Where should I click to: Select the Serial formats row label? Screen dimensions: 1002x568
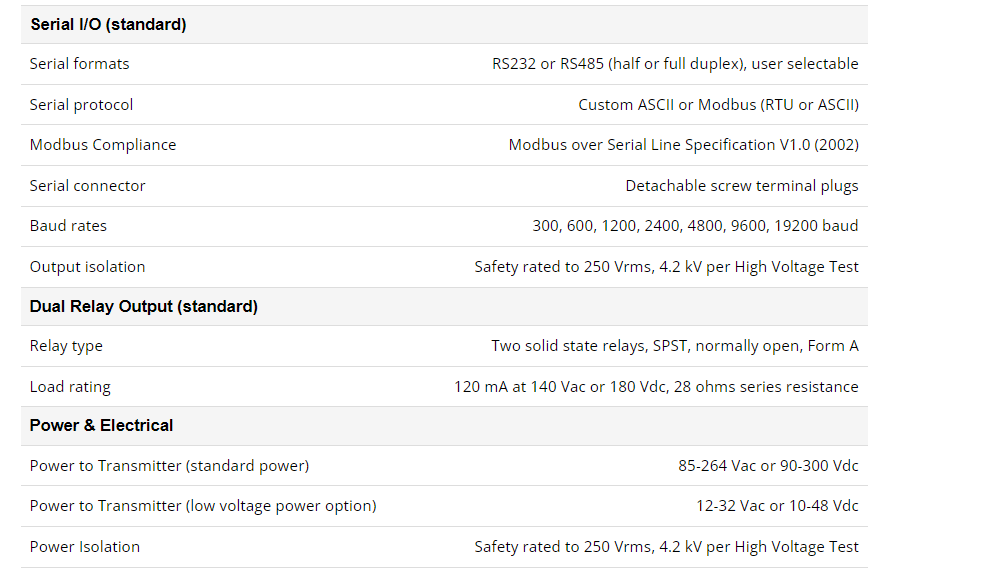tap(79, 64)
